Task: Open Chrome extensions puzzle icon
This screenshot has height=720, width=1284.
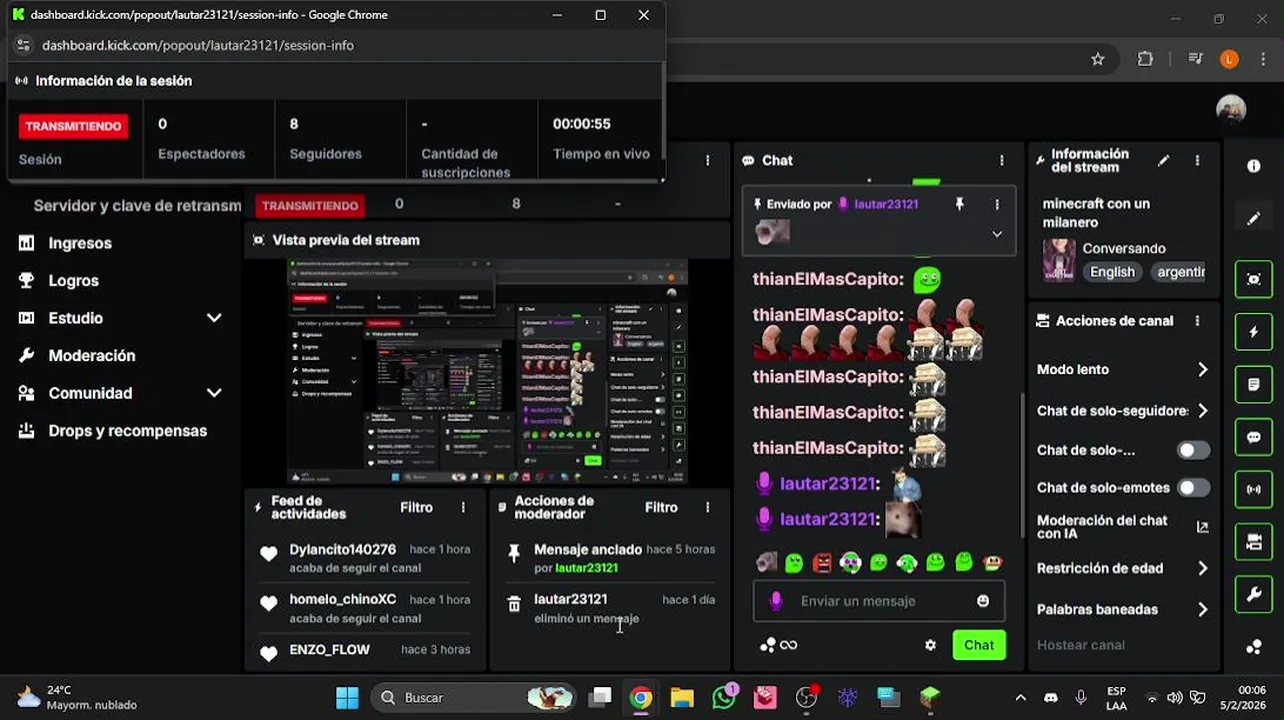Action: pyautogui.click(x=1146, y=59)
